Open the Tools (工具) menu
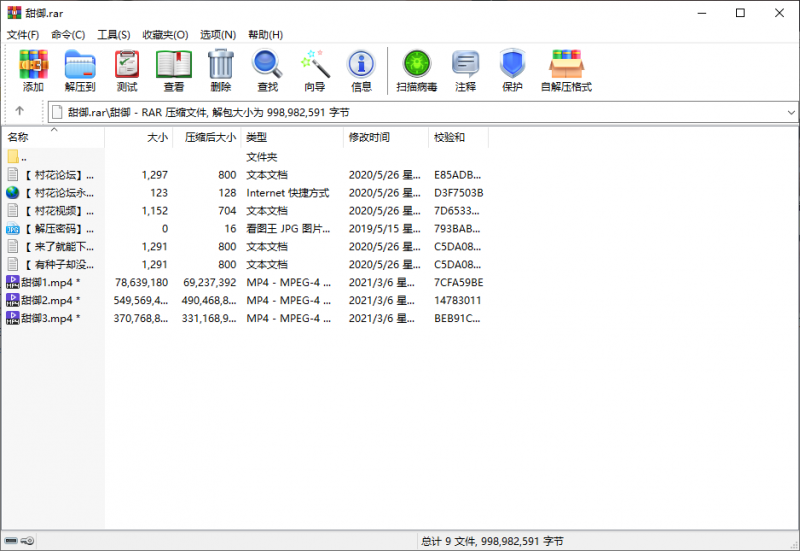The width and height of the screenshot is (800, 551). [114, 35]
